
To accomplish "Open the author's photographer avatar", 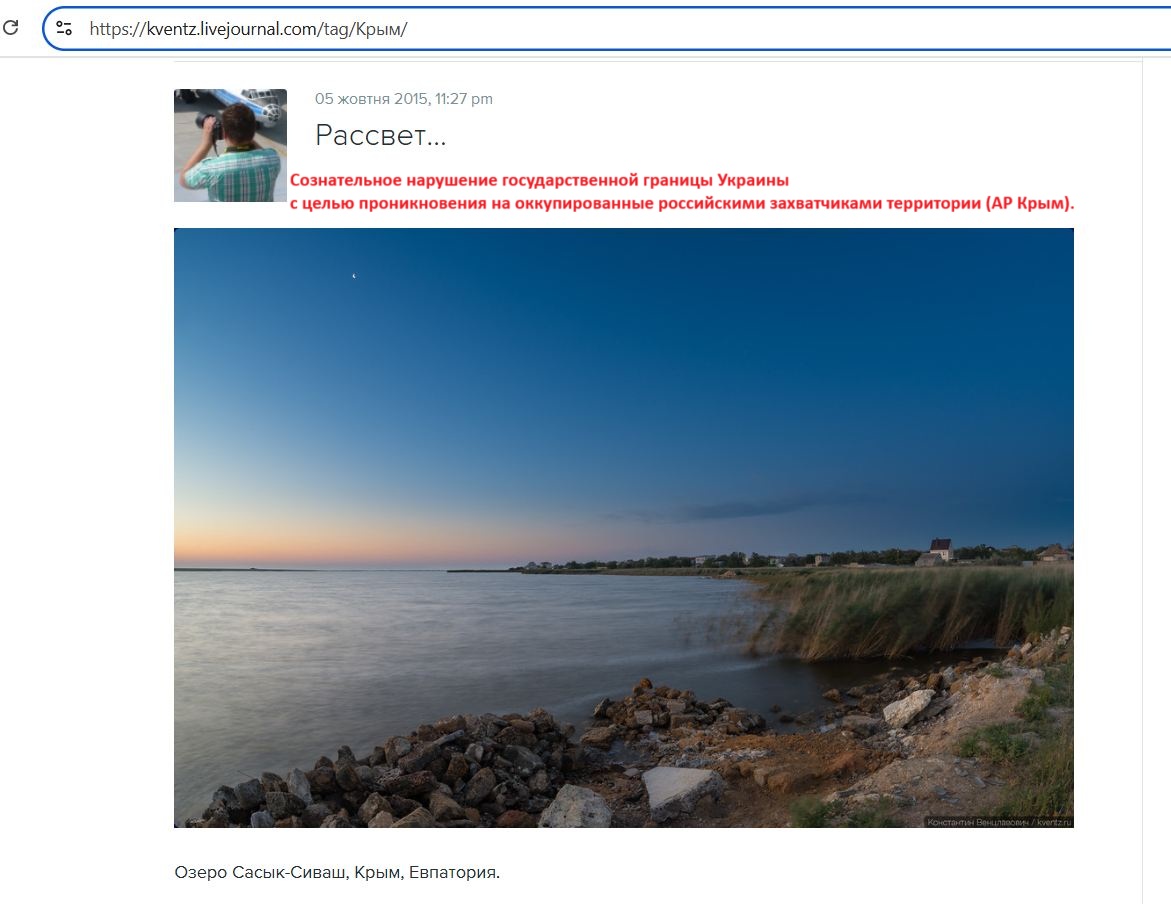I will click(x=230, y=145).
